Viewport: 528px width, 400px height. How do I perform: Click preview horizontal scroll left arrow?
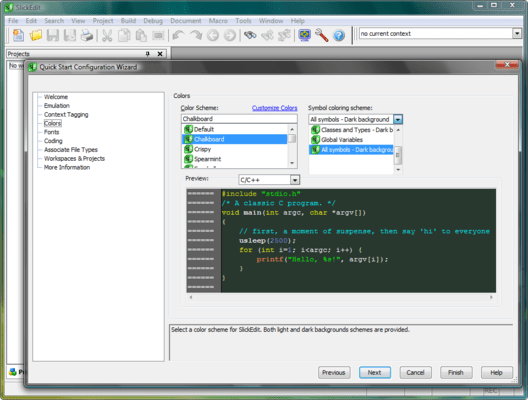(x=191, y=297)
